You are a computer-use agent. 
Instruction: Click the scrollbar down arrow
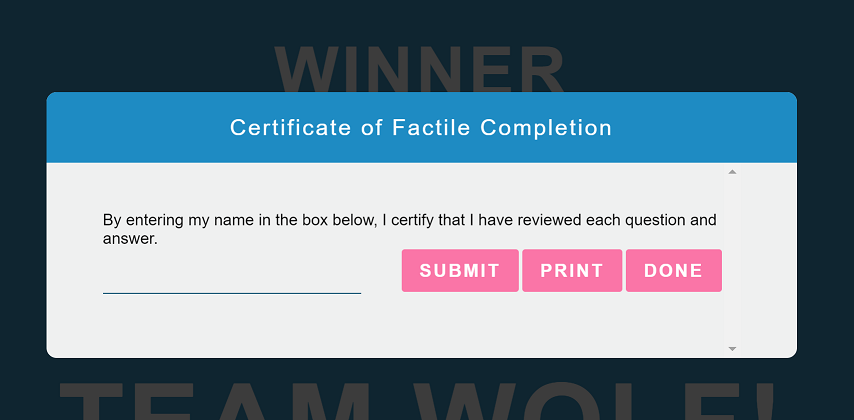pyautogui.click(x=732, y=348)
